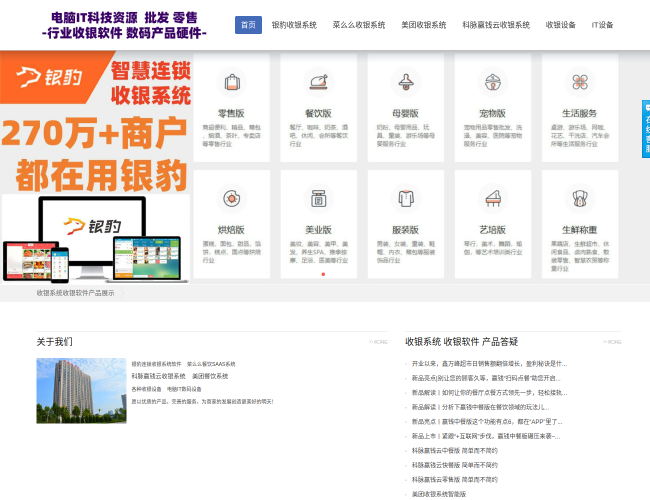Click the 生活服务 card title
Viewport: 650px width, 500px height.
580,113
